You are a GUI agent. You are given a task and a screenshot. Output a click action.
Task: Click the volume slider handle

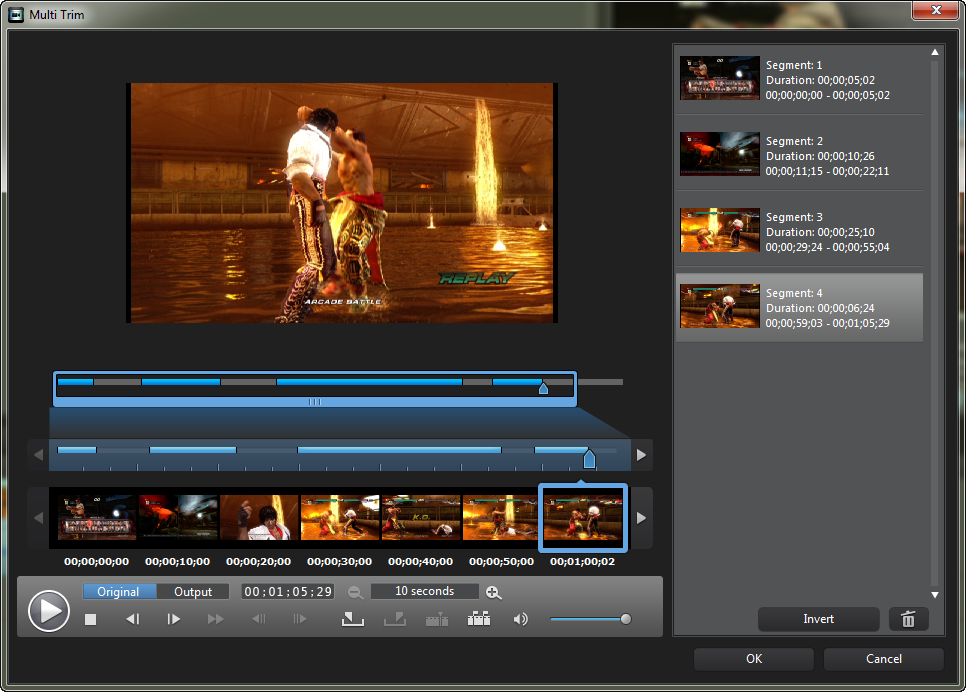click(x=626, y=619)
